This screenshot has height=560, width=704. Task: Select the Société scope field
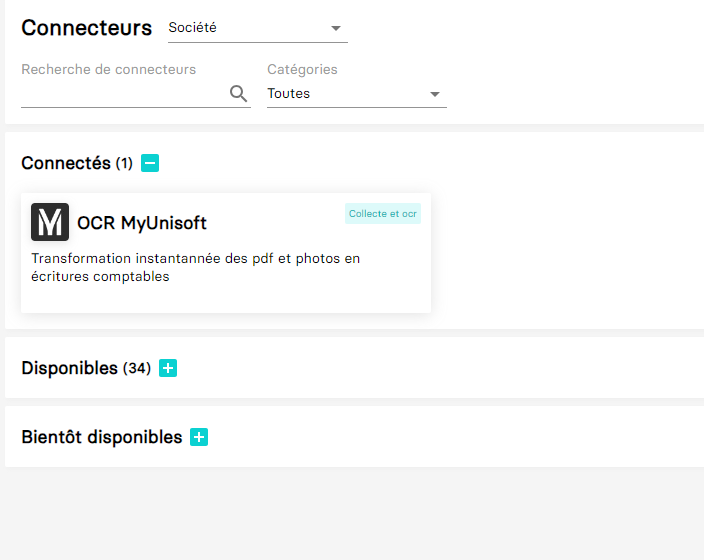click(258, 28)
